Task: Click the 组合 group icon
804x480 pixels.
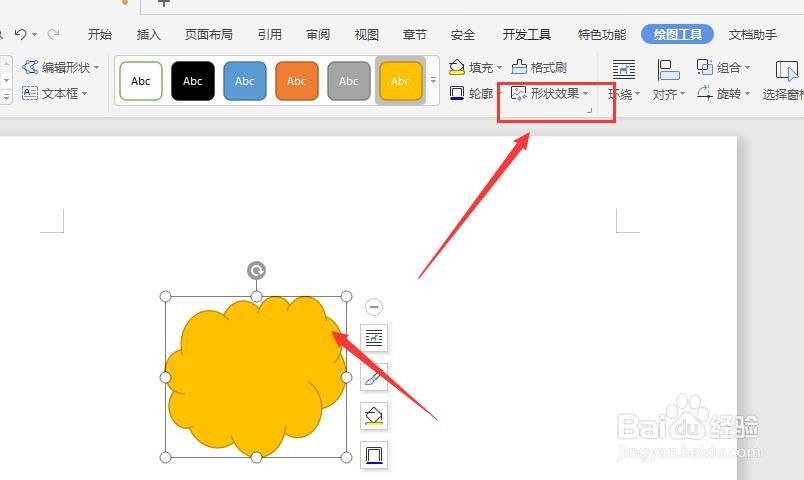Action: pos(705,67)
